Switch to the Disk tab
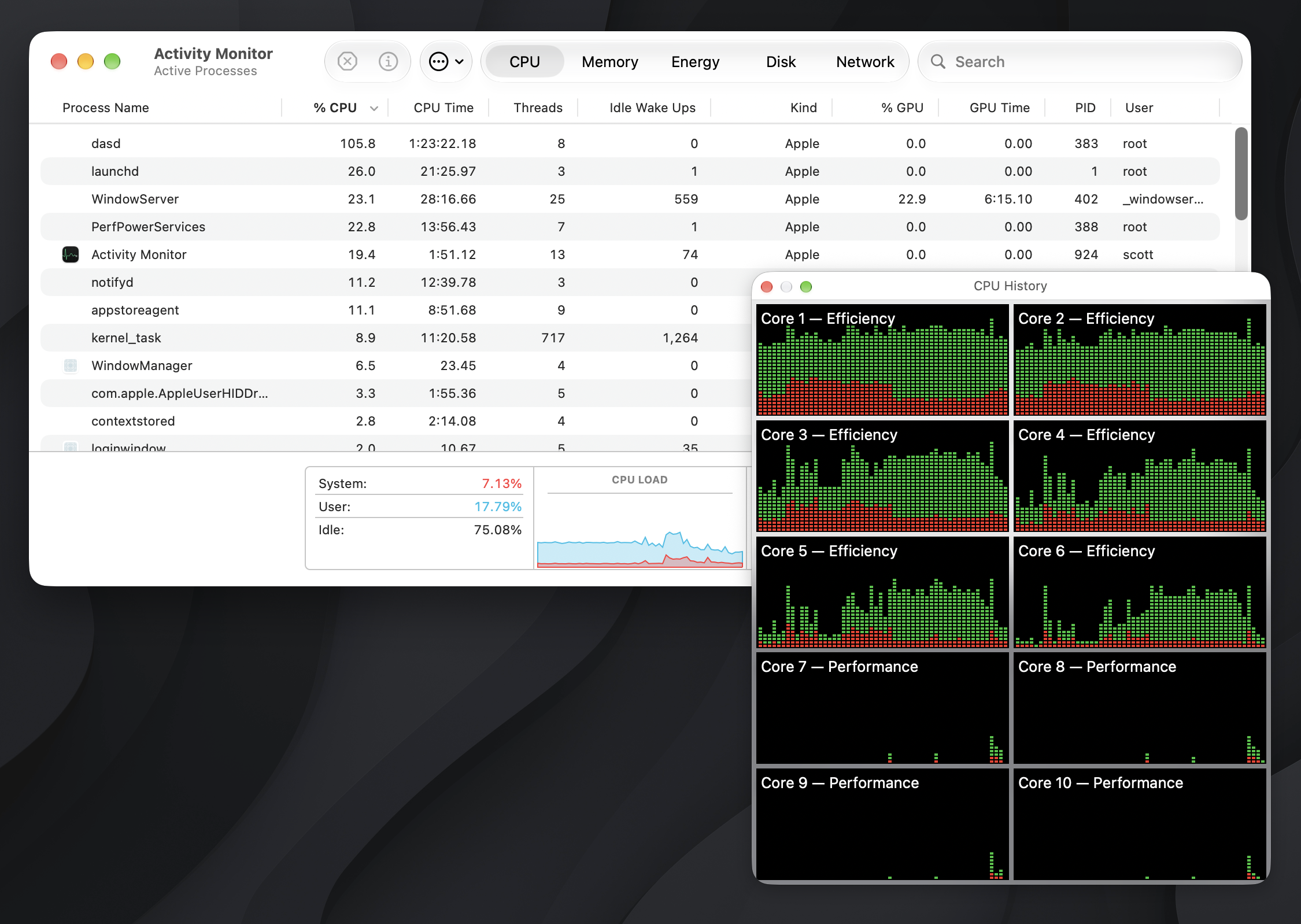The height and width of the screenshot is (924, 1301). (781, 61)
